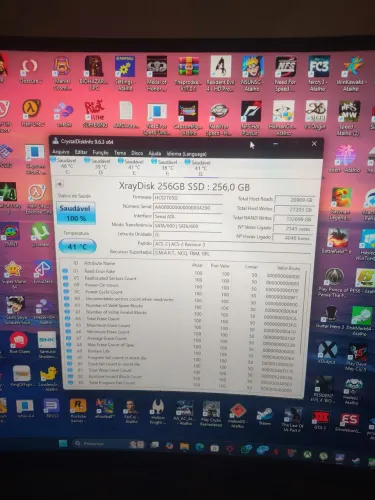This screenshot has height=500, width=375.
Task: Open the Função menu
Action: click(100, 152)
